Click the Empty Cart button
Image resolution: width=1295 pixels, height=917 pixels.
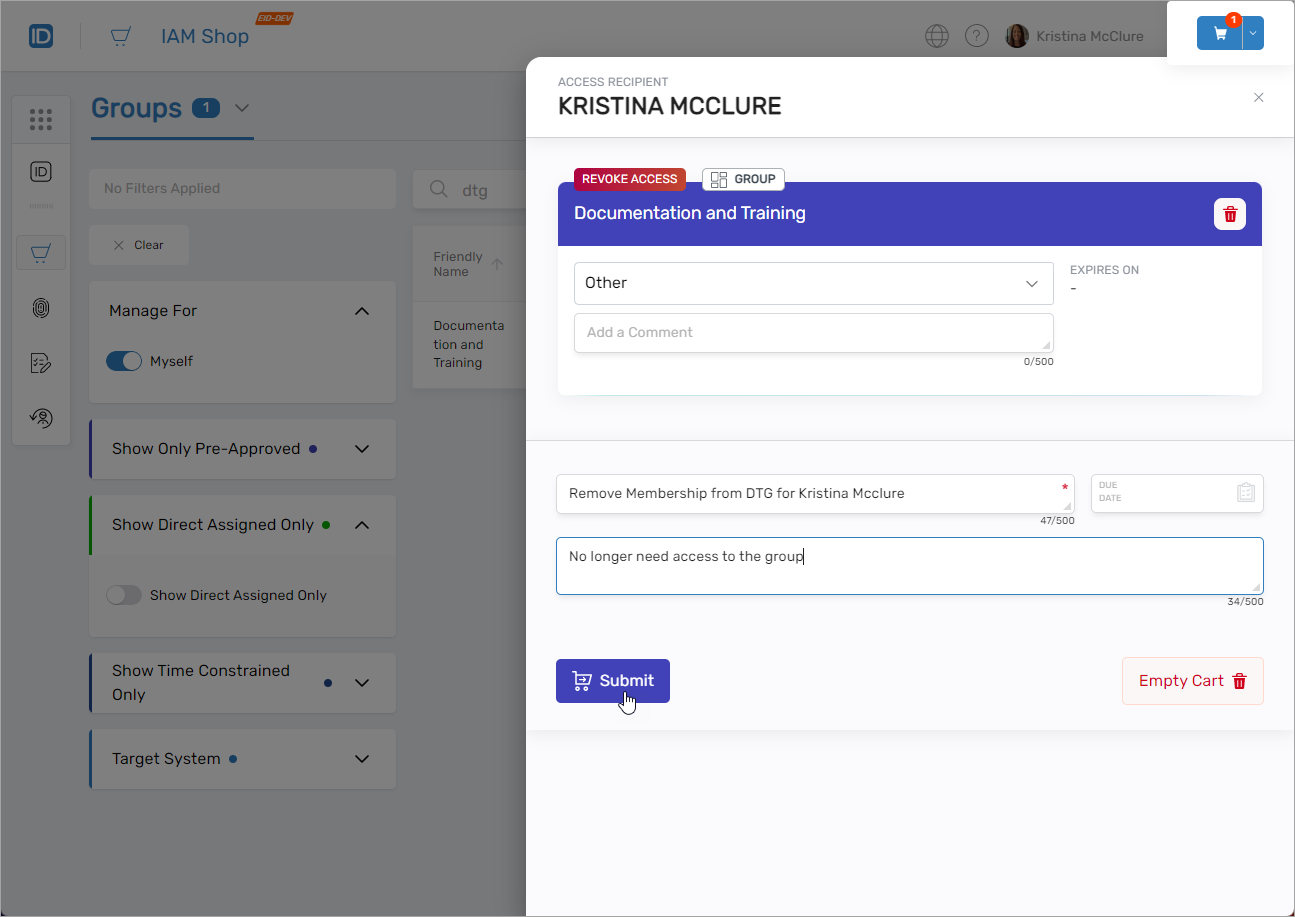point(1192,681)
